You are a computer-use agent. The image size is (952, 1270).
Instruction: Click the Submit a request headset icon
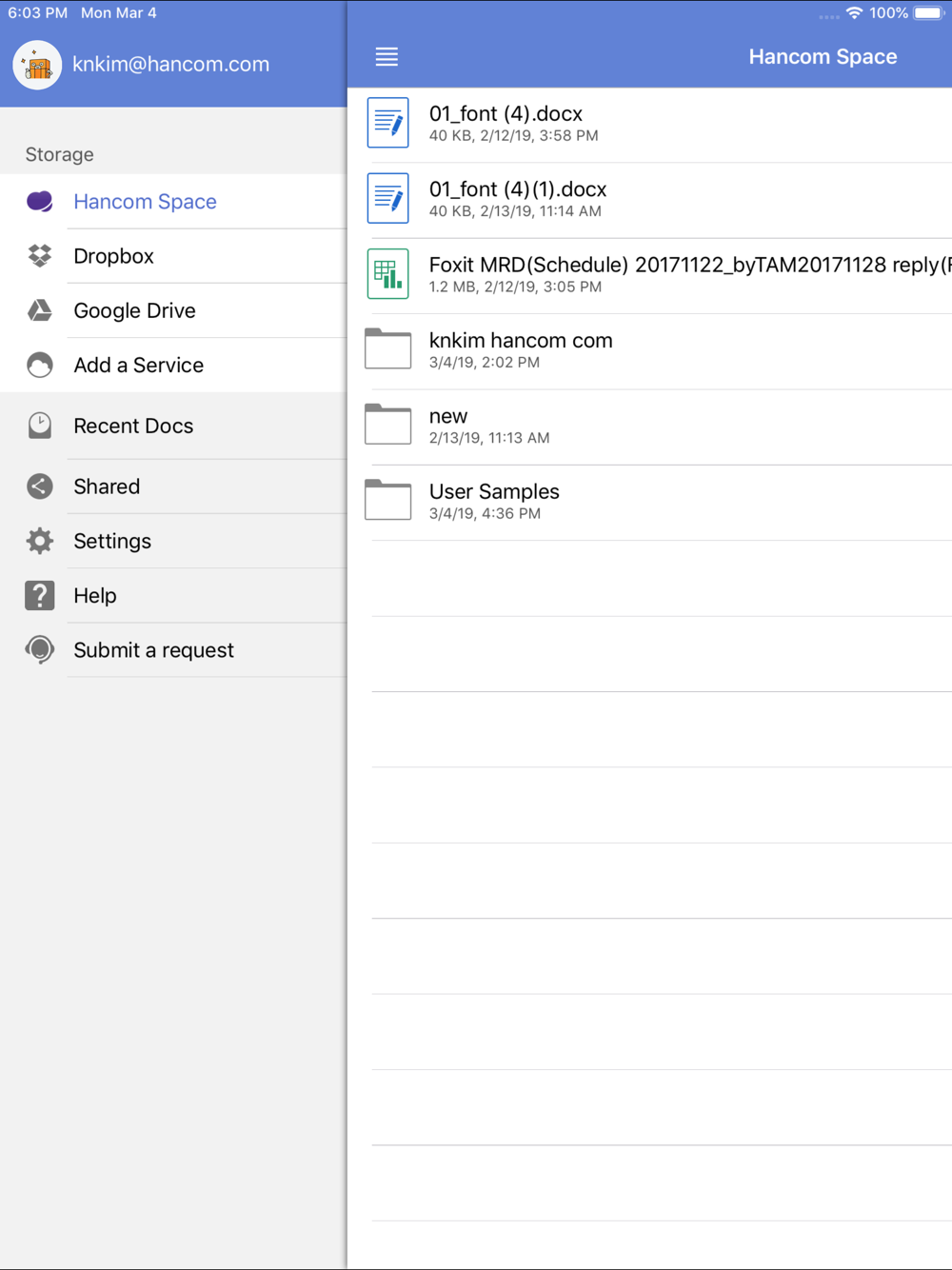[40, 650]
